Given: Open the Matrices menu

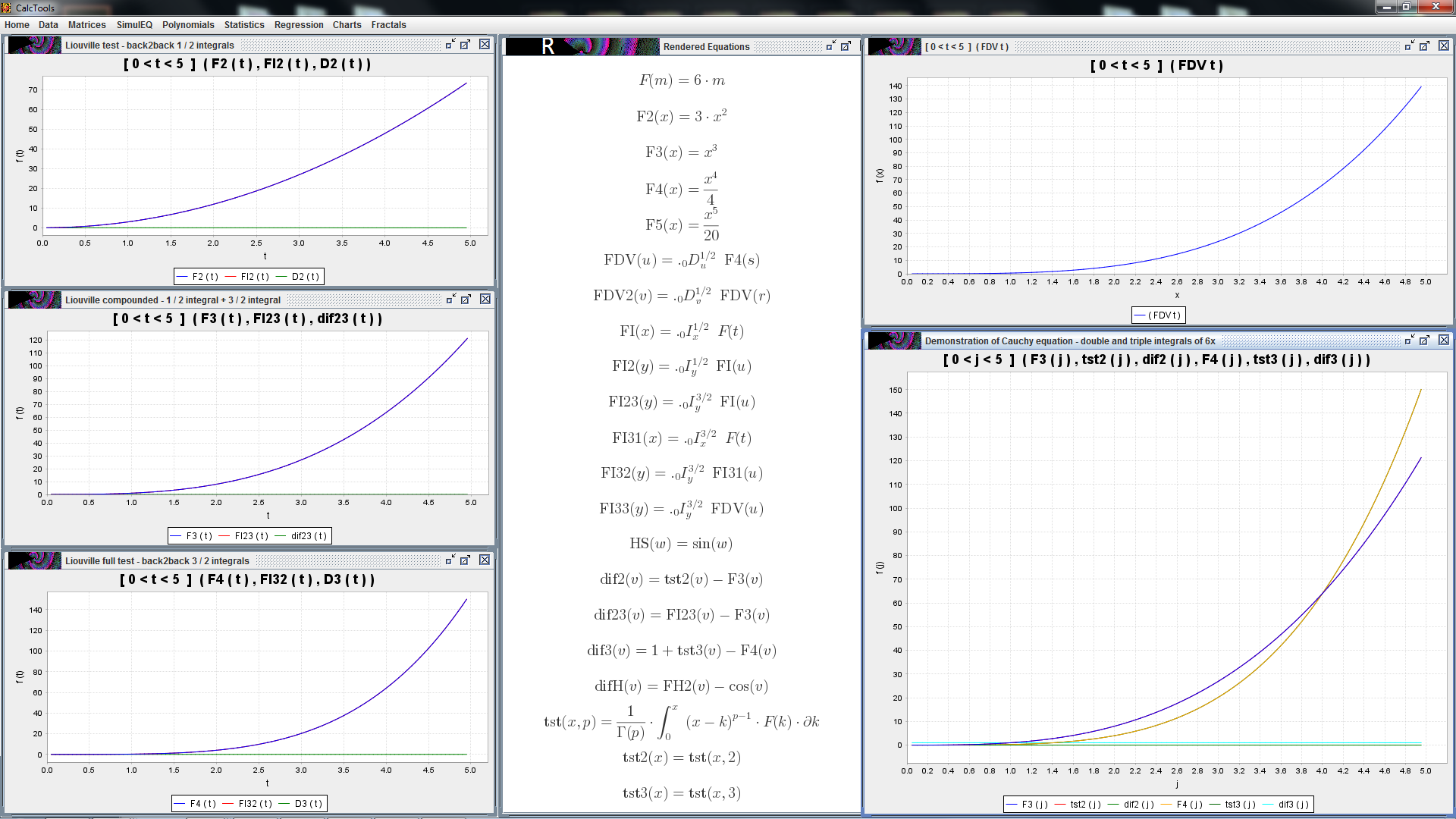Looking at the screenshot, I should [86, 25].
